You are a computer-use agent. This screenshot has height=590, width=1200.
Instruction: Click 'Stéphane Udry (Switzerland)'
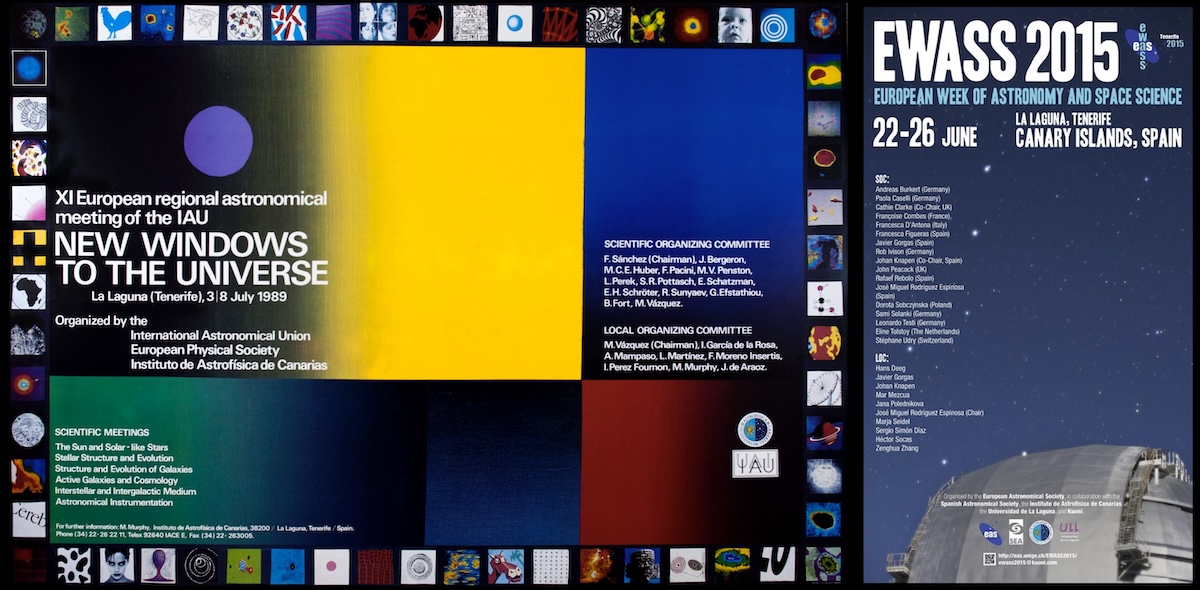pyautogui.click(x=914, y=341)
